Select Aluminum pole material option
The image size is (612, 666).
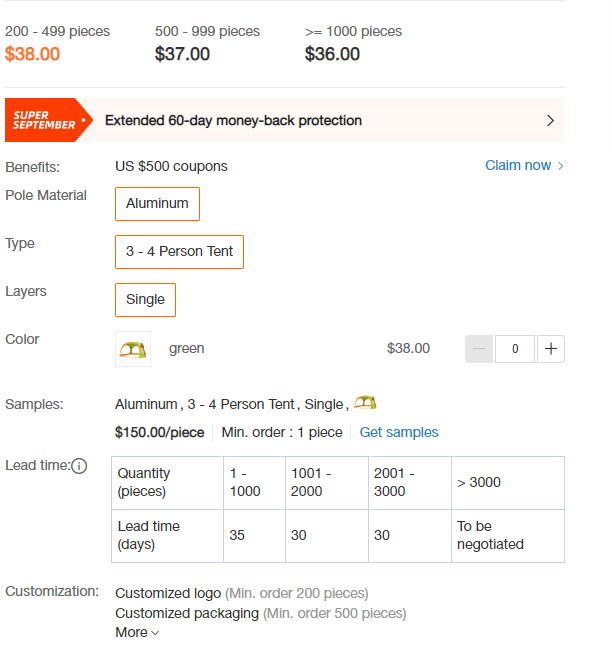[157, 204]
